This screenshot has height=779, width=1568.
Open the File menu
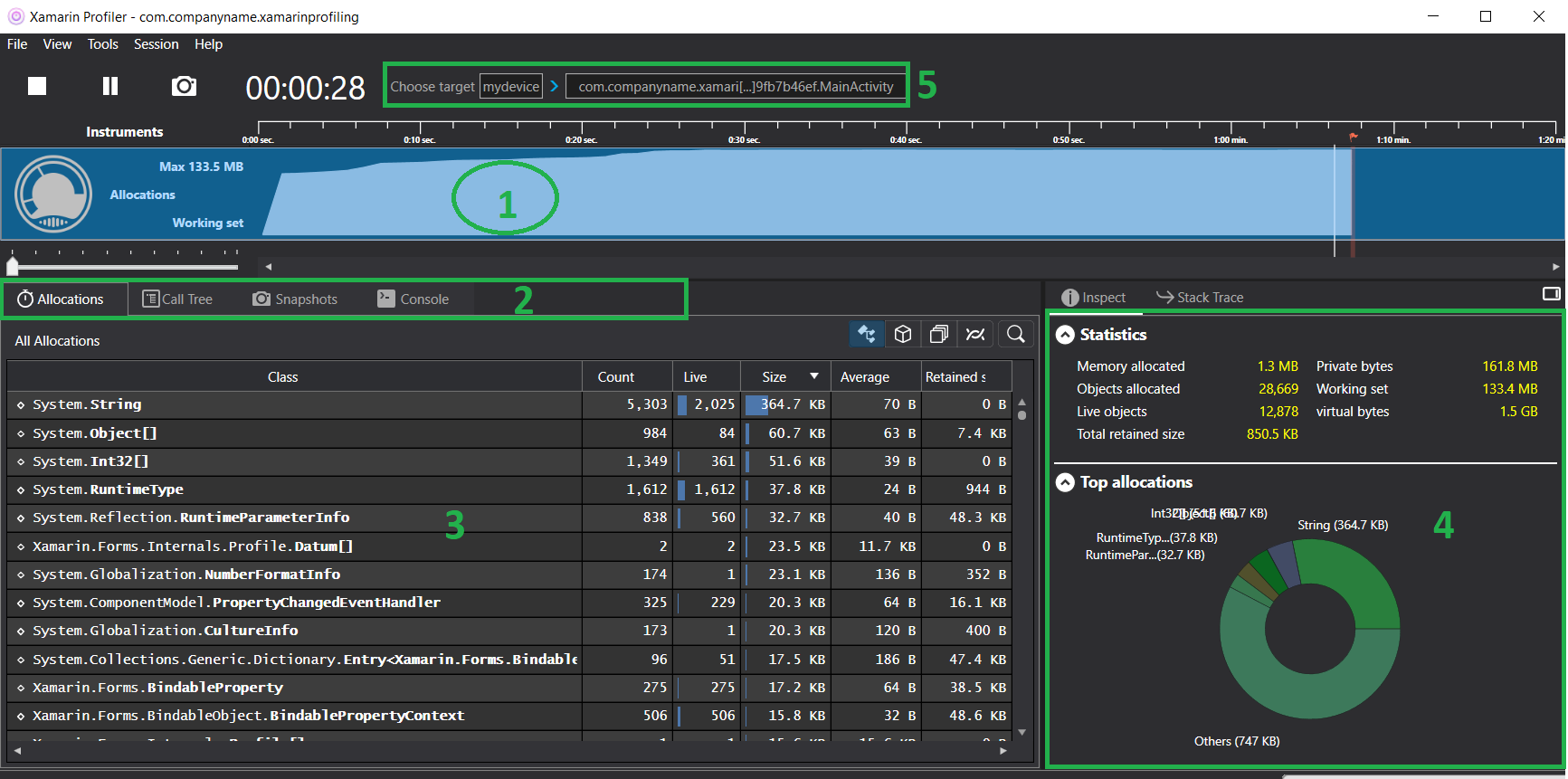[x=17, y=44]
